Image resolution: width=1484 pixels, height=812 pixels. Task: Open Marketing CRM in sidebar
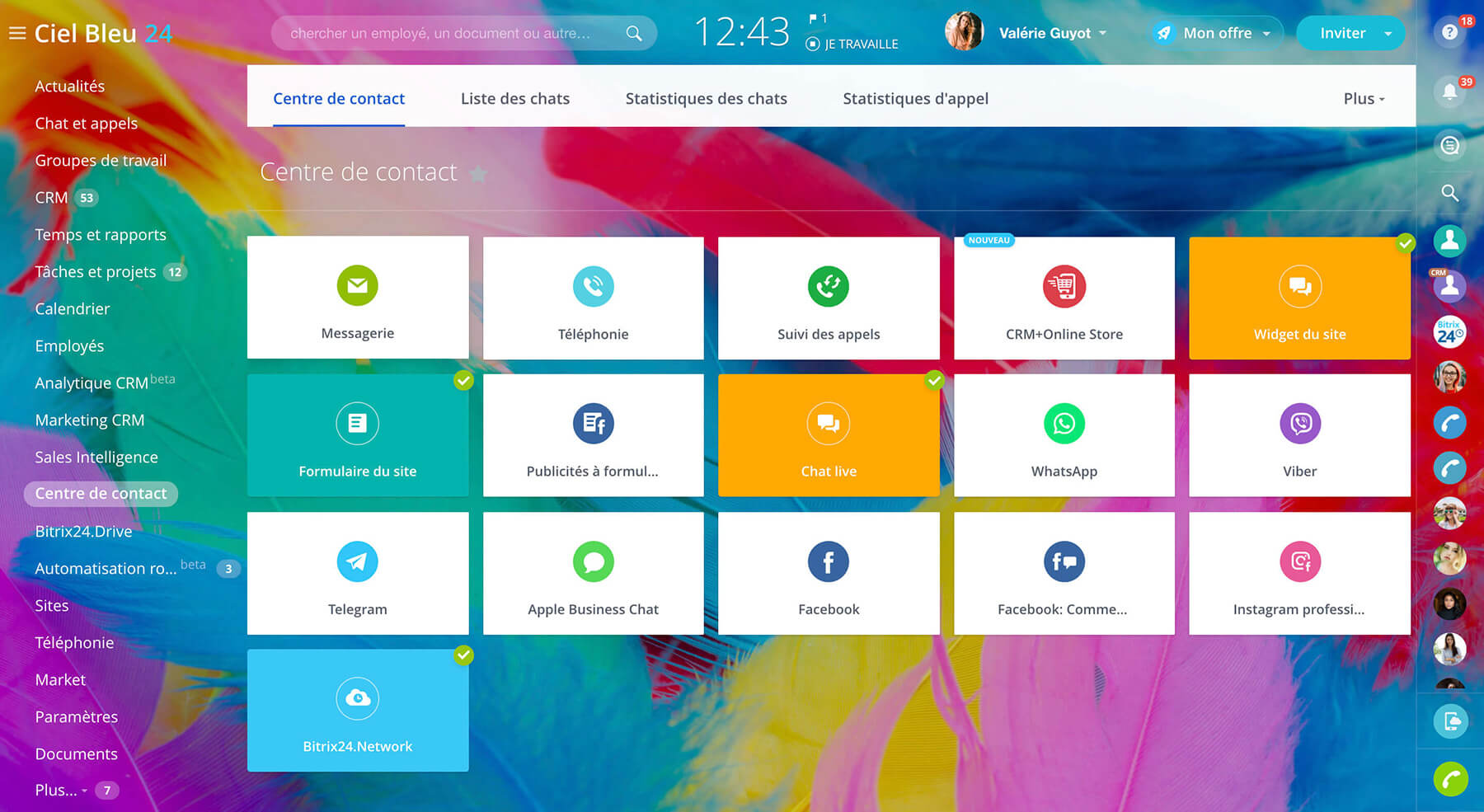point(90,420)
